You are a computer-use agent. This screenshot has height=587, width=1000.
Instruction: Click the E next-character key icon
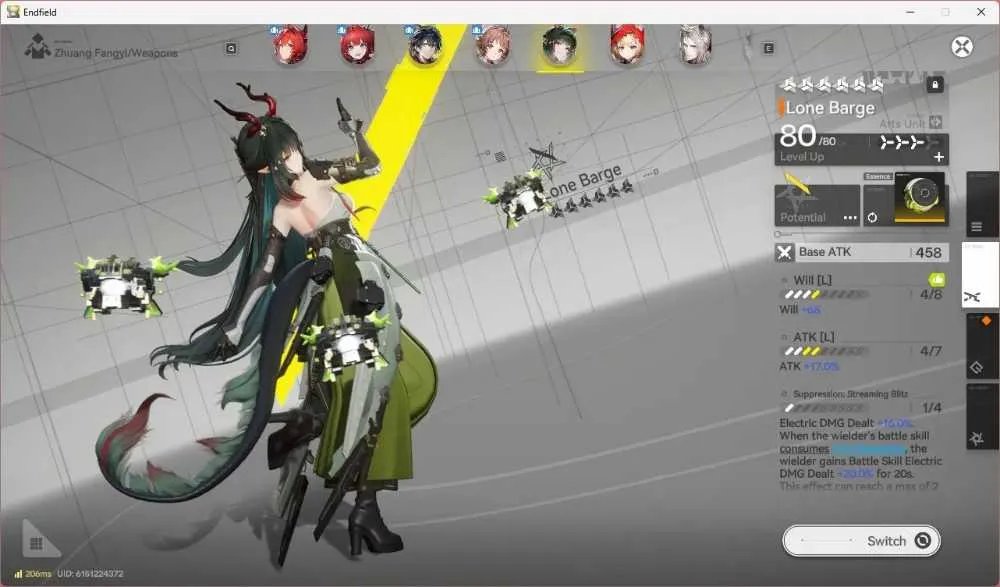pos(768,48)
